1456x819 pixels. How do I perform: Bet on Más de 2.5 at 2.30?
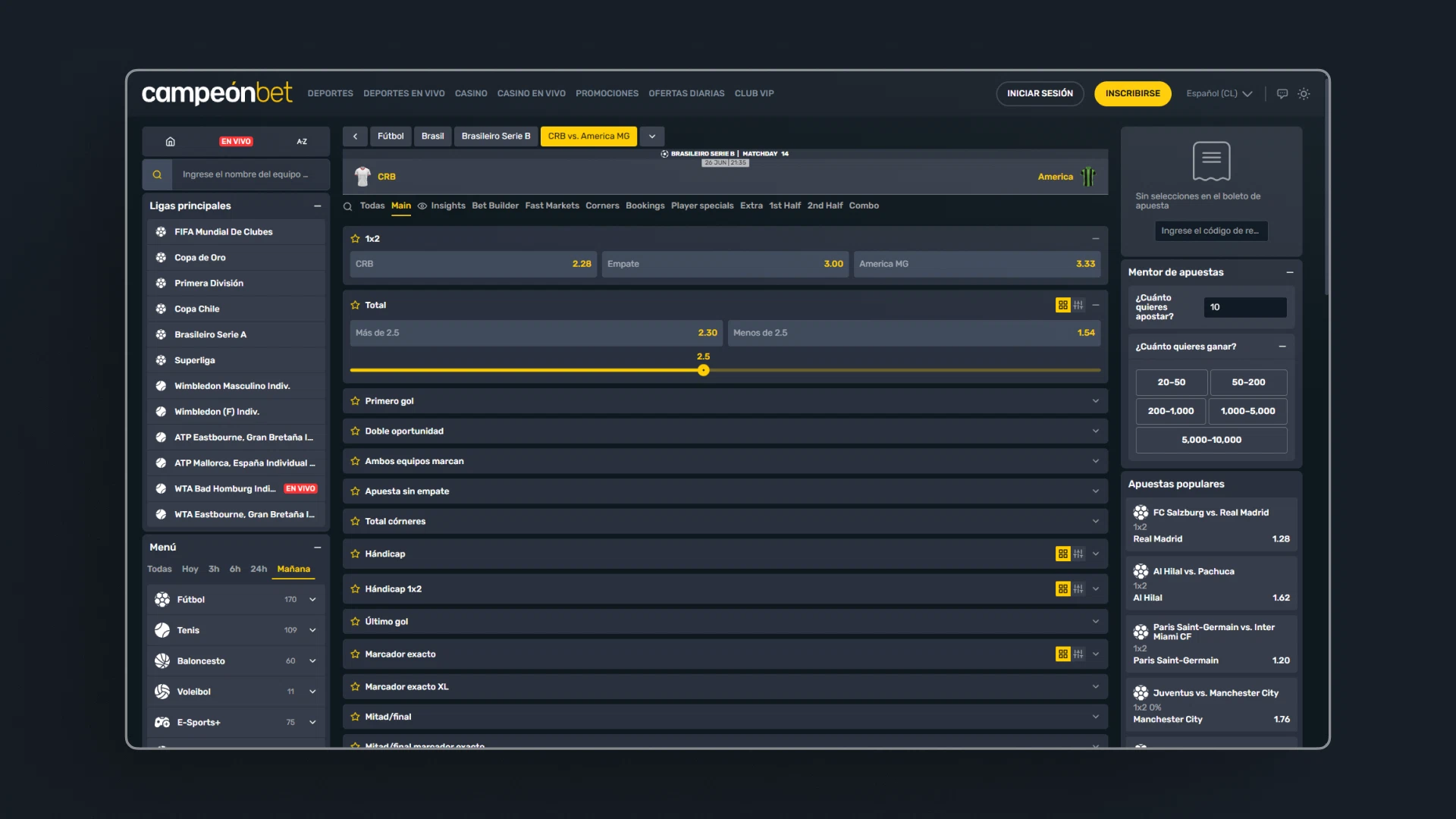click(536, 333)
